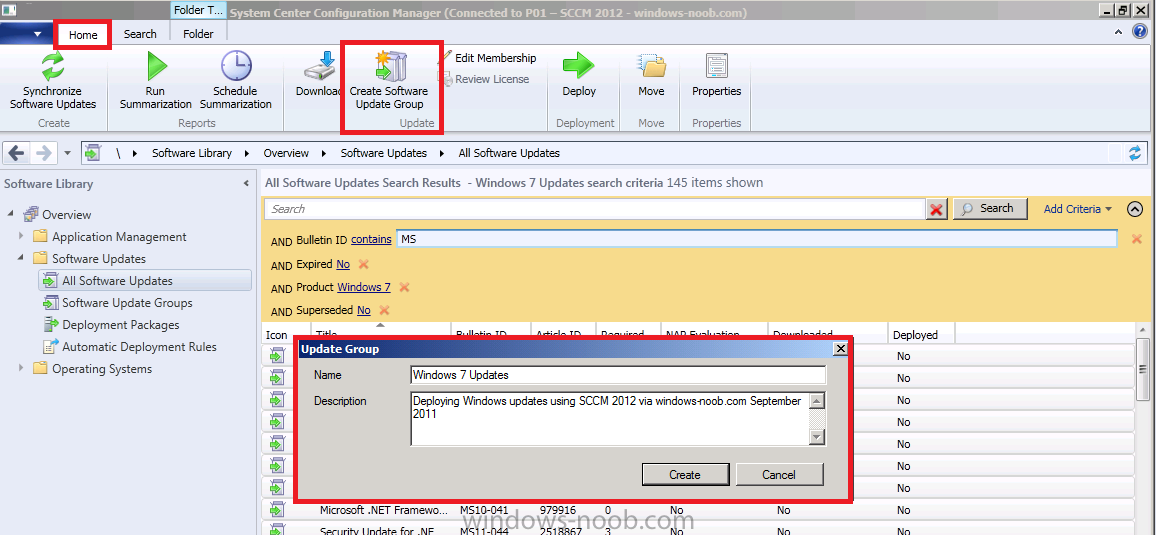Remove the Expired criterion
The width and height of the screenshot is (1156, 535).
pyautogui.click(x=363, y=264)
